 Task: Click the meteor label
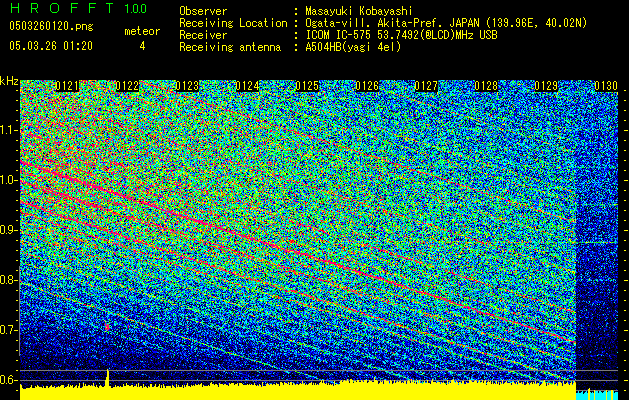tap(142, 31)
